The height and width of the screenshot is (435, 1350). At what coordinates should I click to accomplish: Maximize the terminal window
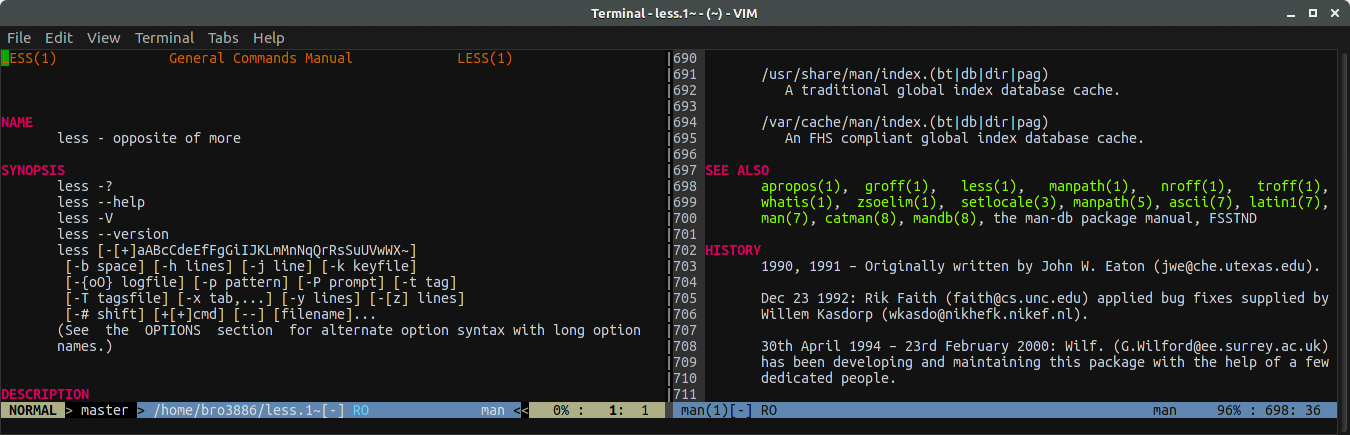1311,12
